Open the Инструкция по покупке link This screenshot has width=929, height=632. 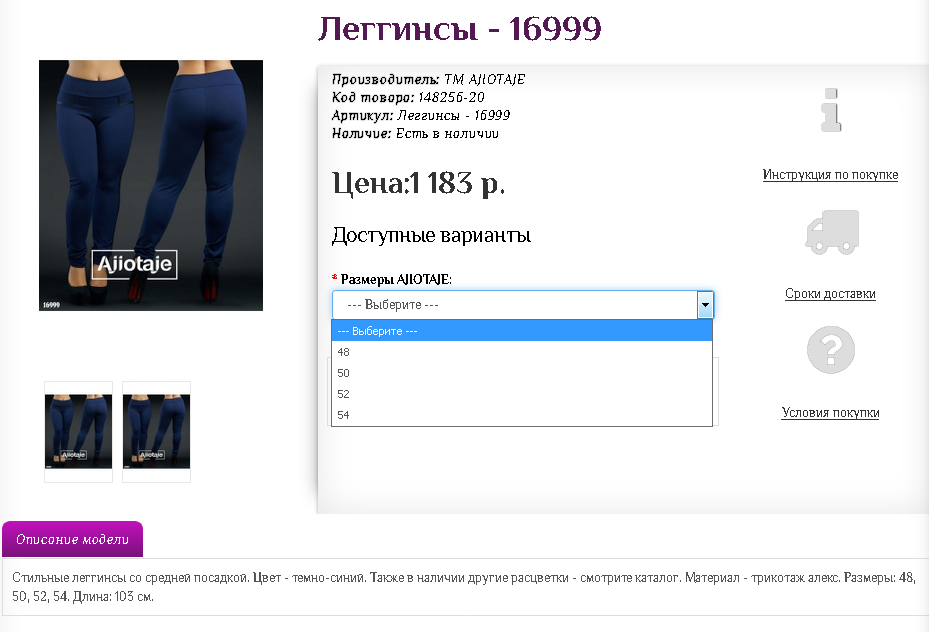point(830,174)
